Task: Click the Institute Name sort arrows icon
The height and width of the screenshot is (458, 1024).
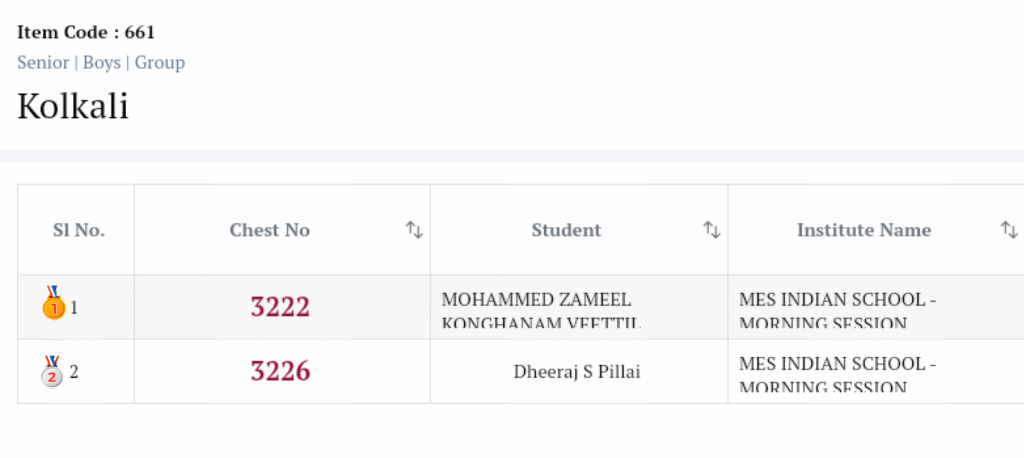Action: (x=1009, y=230)
